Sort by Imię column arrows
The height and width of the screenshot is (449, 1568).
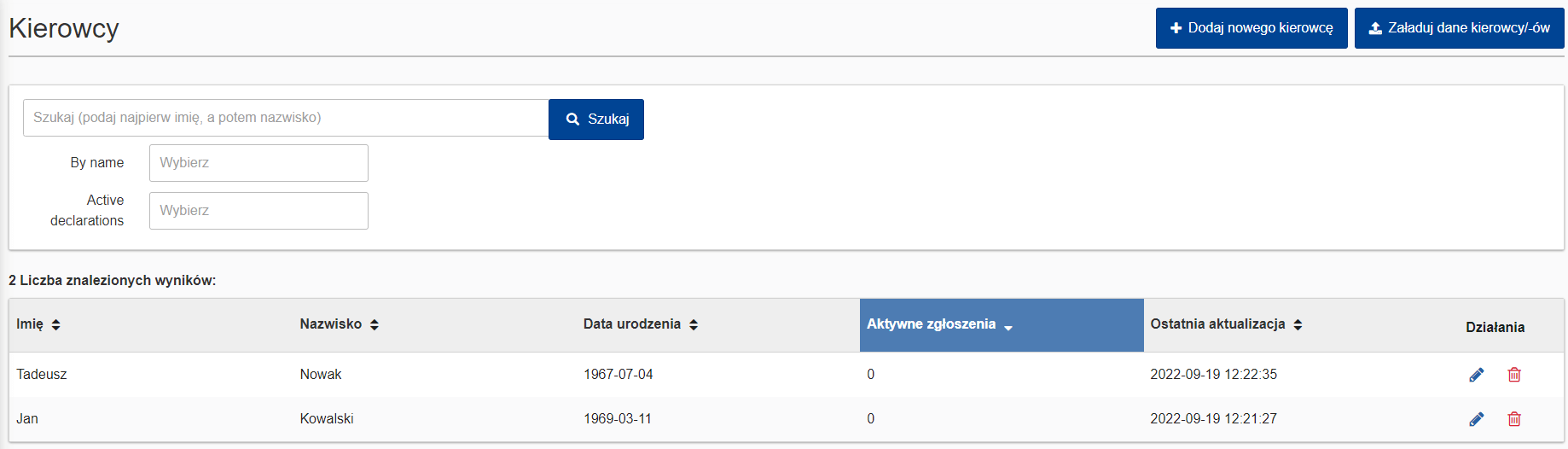[56, 324]
